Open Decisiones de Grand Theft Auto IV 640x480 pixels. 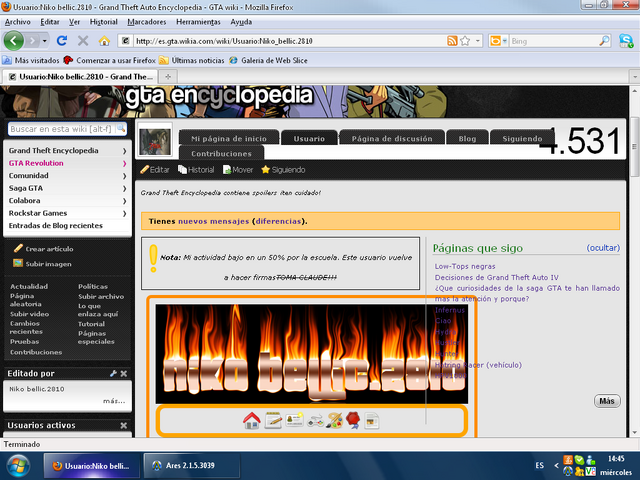[x=496, y=278]
